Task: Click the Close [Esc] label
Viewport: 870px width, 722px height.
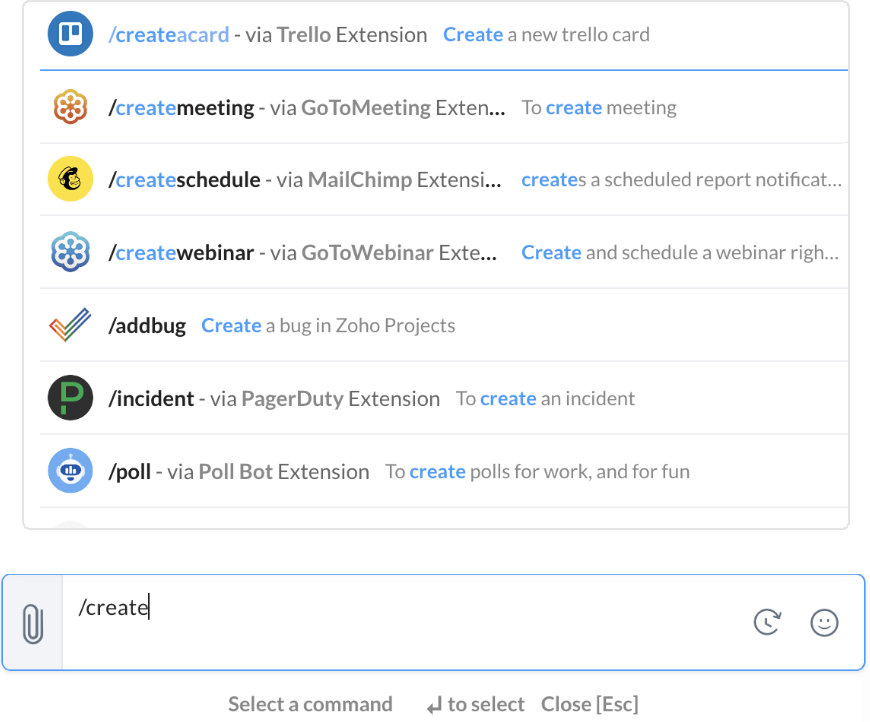Action: click(x=589, y=704)
